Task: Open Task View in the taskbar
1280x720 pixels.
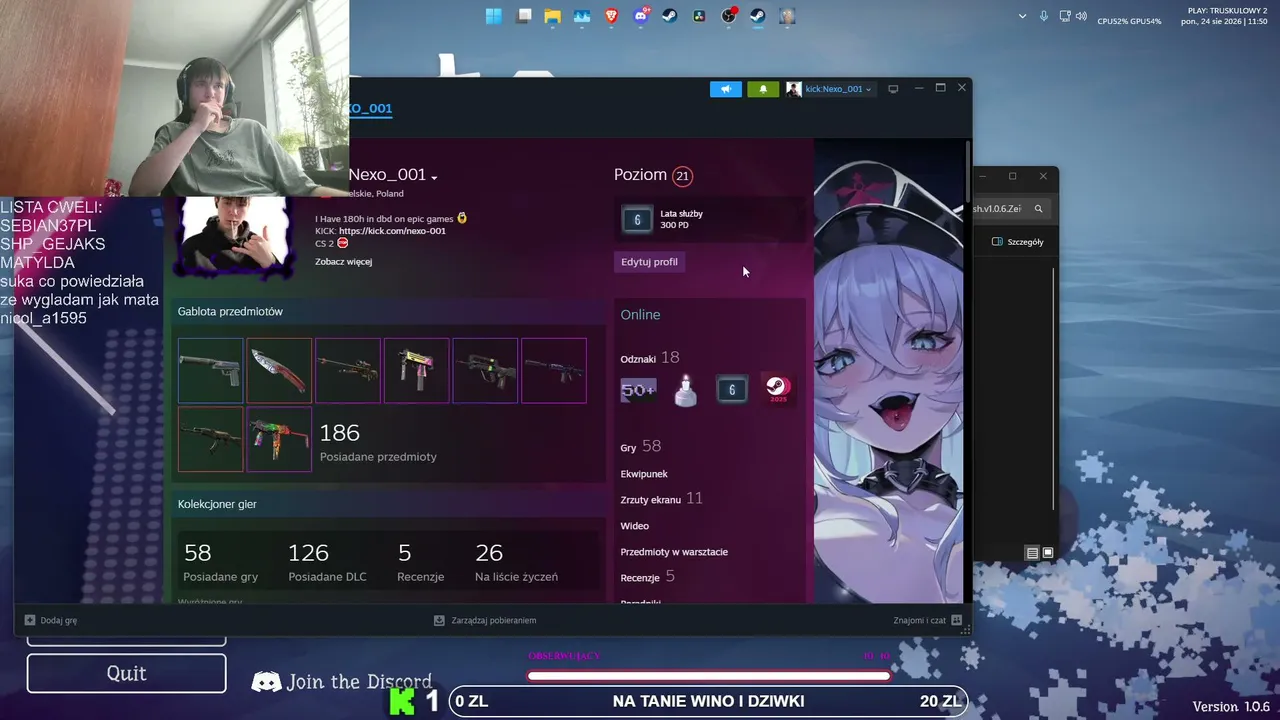Action: tap(524, 16)
